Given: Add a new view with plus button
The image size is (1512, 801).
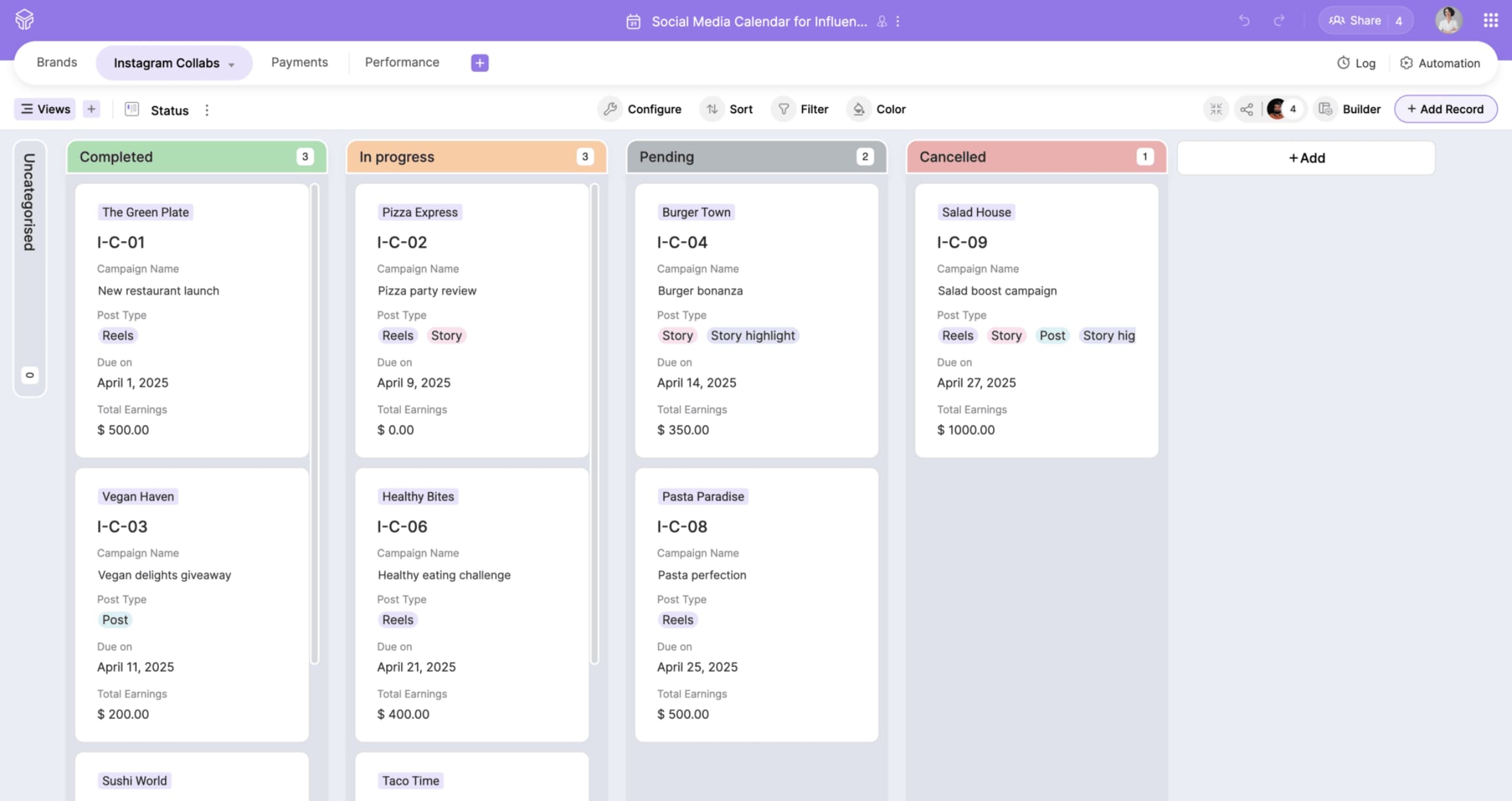Looking at the screenshot, I should 91,109.
